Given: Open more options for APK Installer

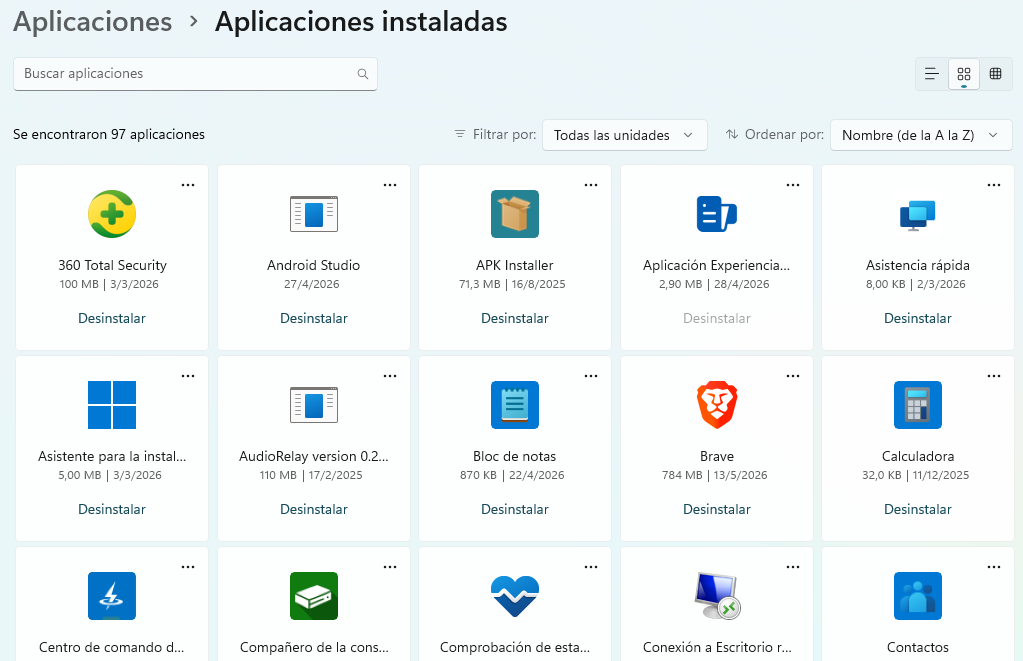Looking at the screenshot, I should (591, 185).
